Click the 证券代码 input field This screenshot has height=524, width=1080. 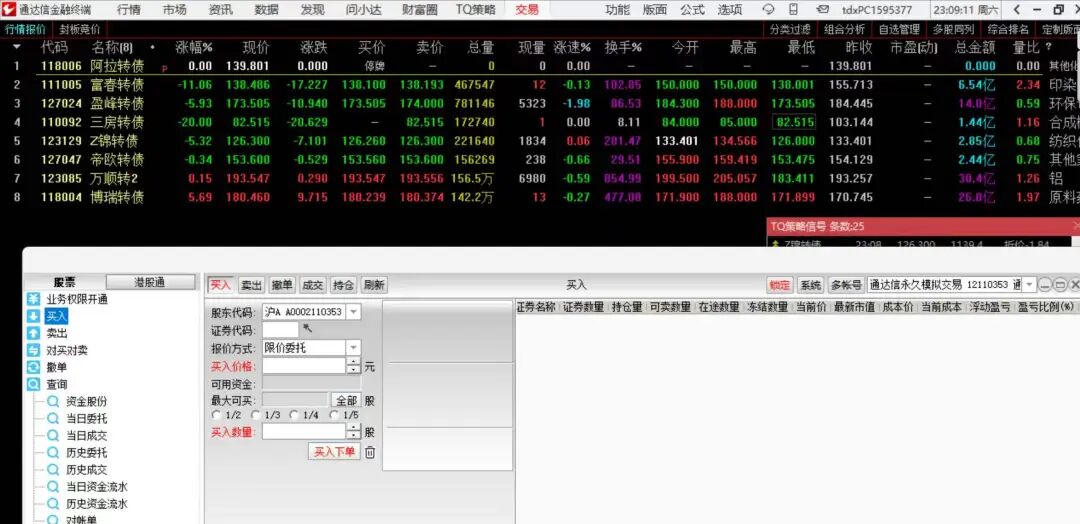coord(280,330)
